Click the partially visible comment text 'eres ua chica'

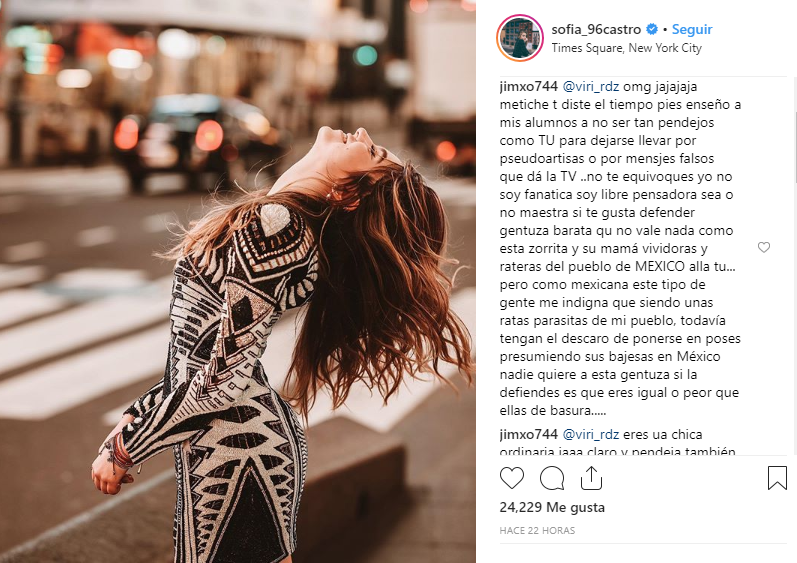(x=663, y=434)
